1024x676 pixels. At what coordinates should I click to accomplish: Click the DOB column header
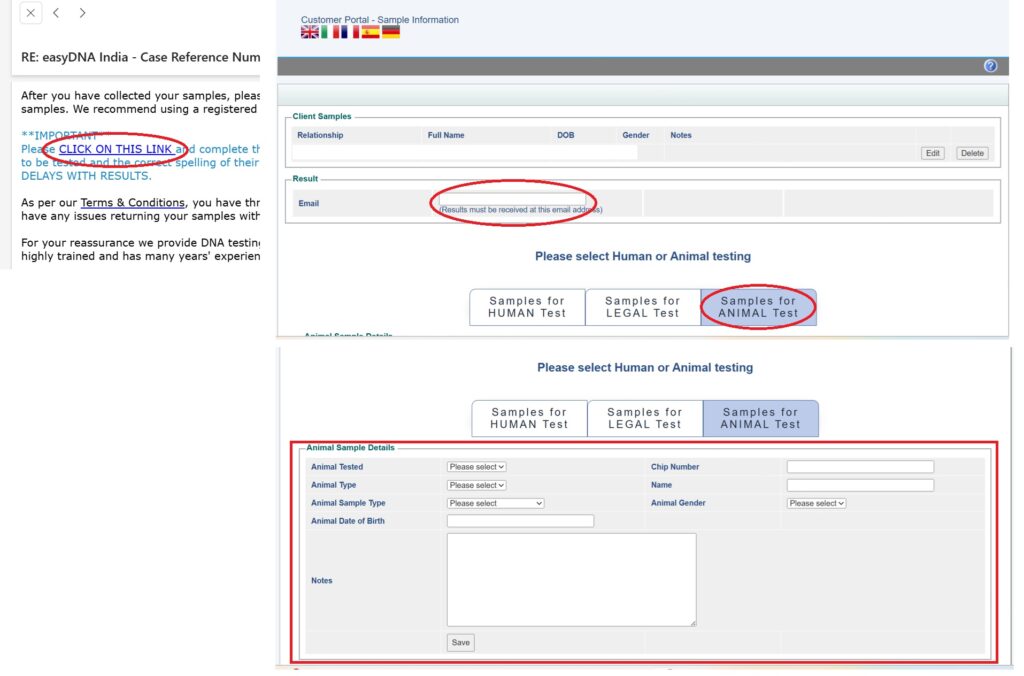(566, 135)
